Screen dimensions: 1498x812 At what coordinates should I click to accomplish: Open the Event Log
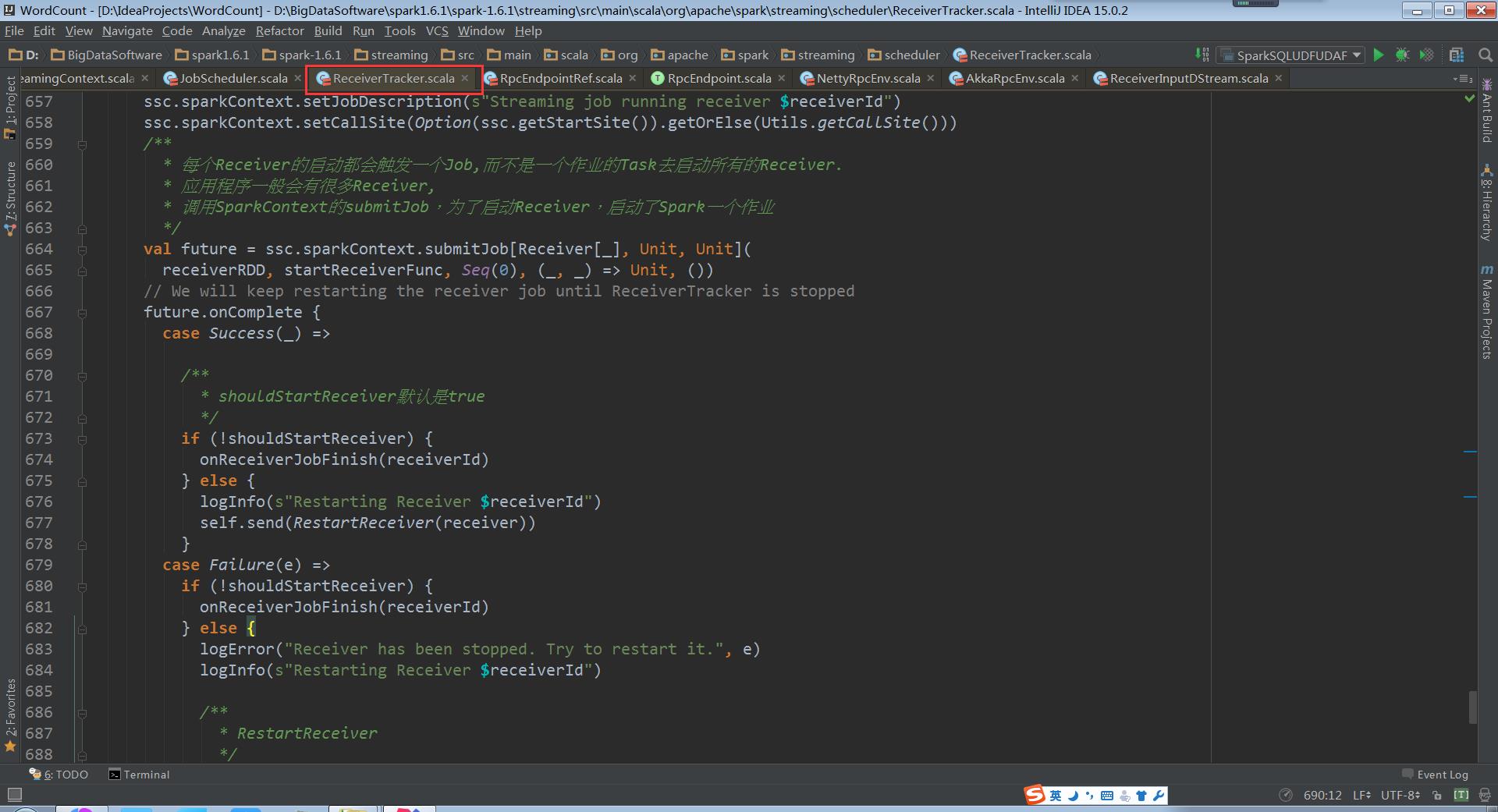[1435, 775]
